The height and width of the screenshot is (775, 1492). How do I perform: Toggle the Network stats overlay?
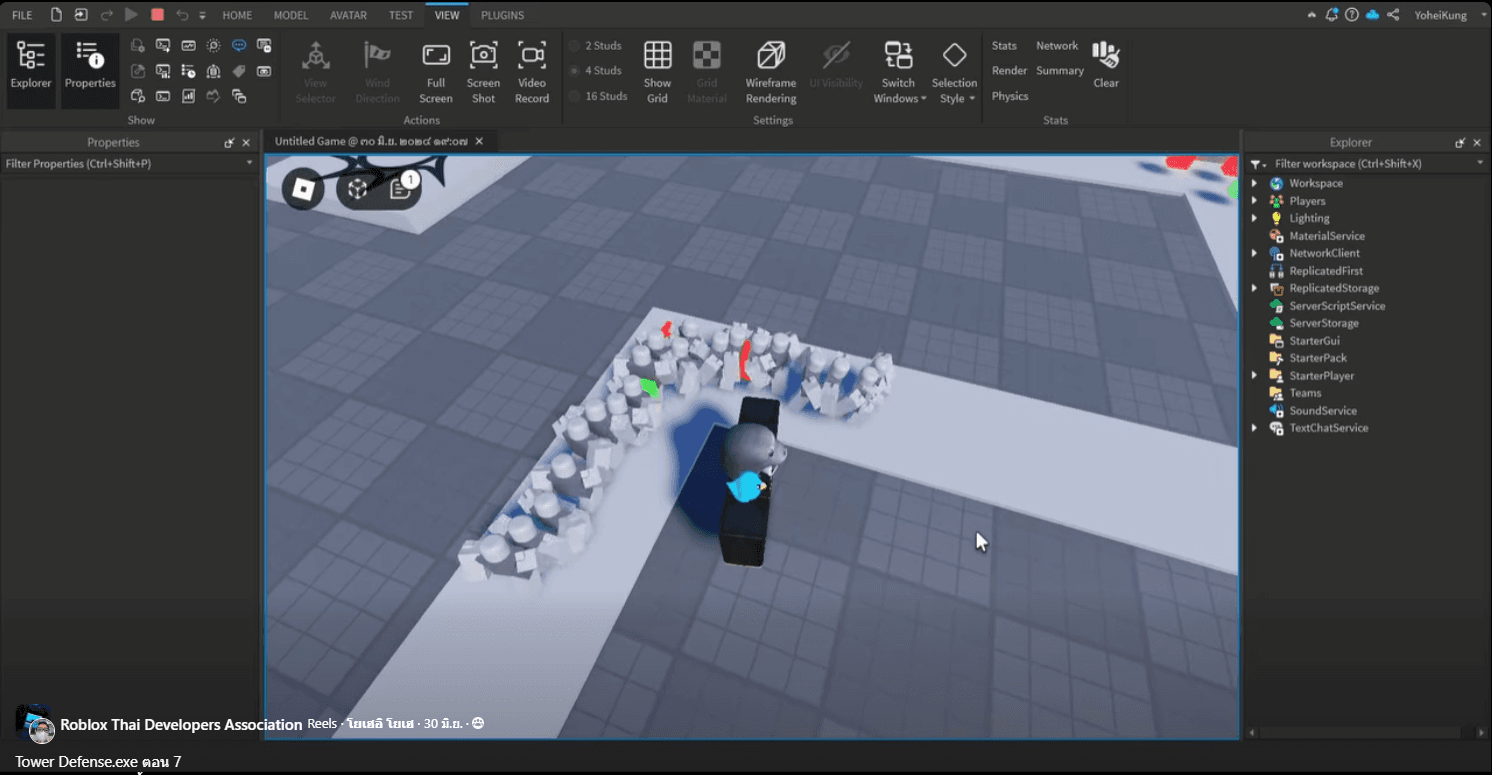(x=1057, y=46)
